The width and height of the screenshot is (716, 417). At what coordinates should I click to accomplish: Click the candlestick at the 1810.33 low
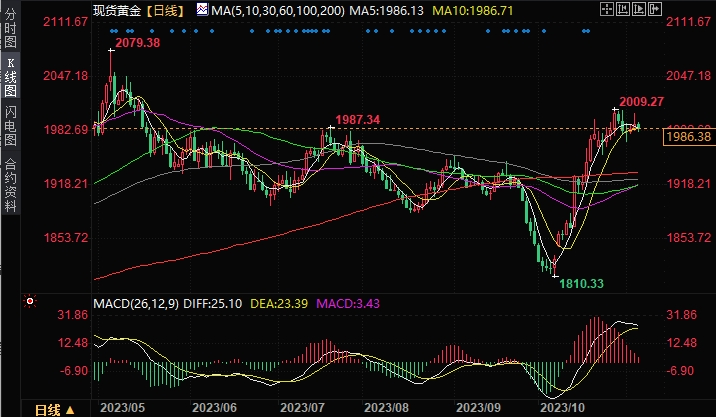[x=555, y=266]
